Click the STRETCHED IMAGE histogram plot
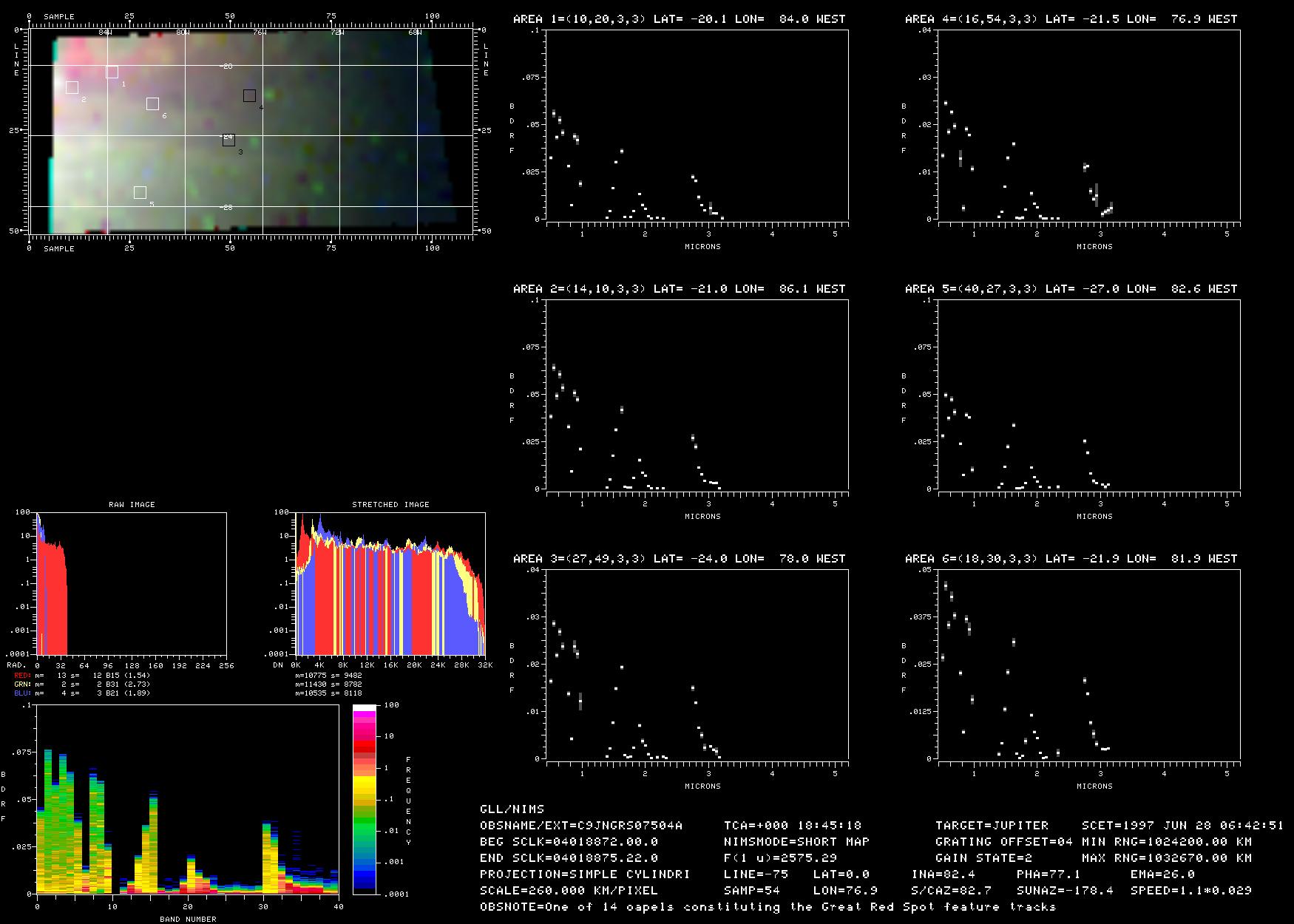 (390, 584)
